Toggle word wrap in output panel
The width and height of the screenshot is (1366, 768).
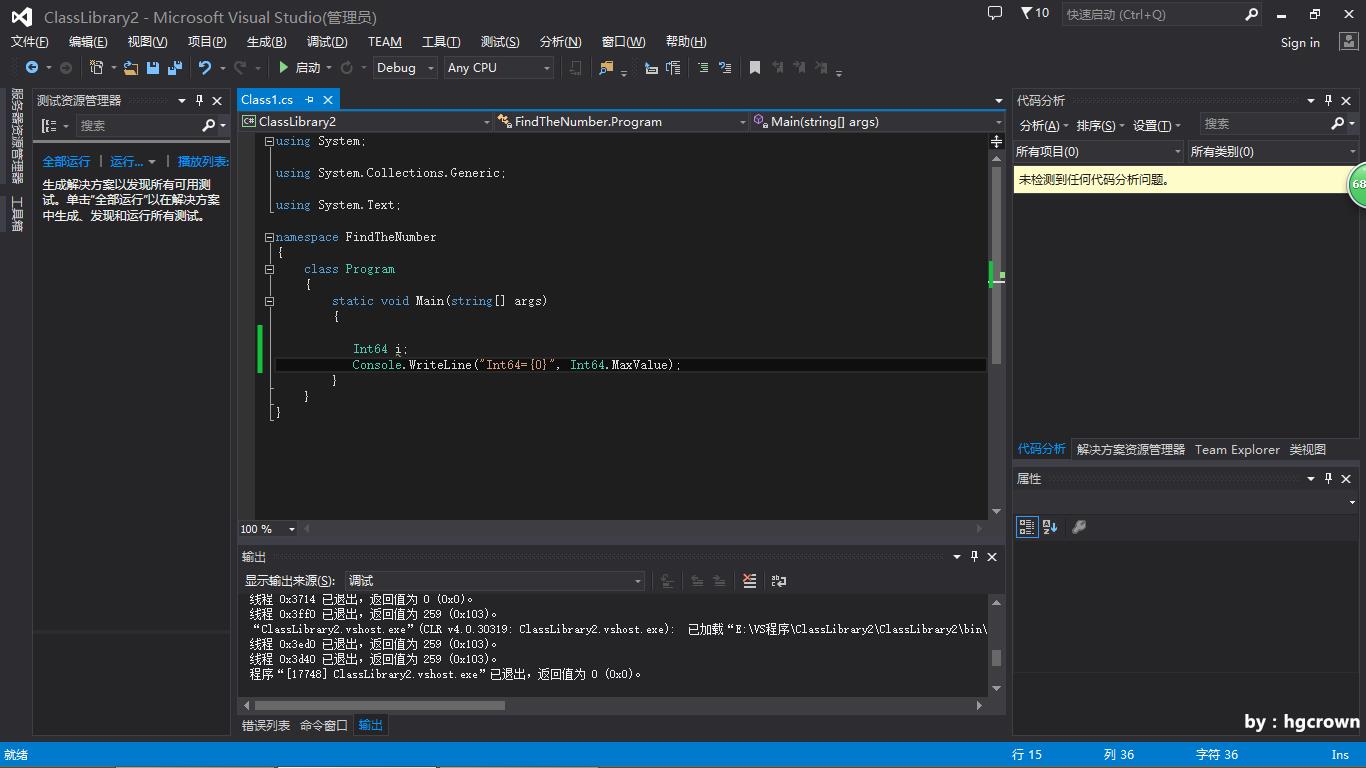tap(779, 580)
